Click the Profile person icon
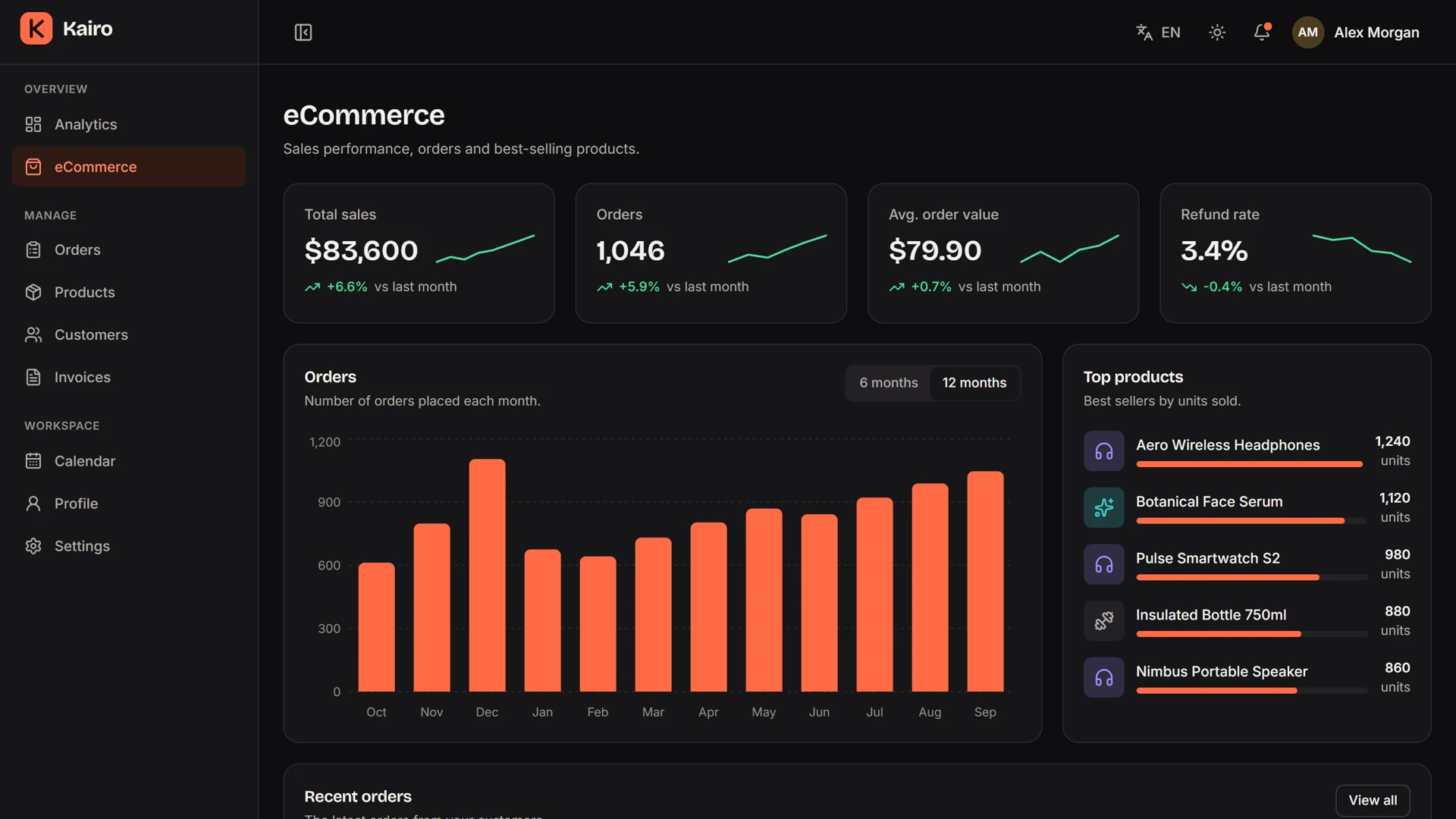 33,504
